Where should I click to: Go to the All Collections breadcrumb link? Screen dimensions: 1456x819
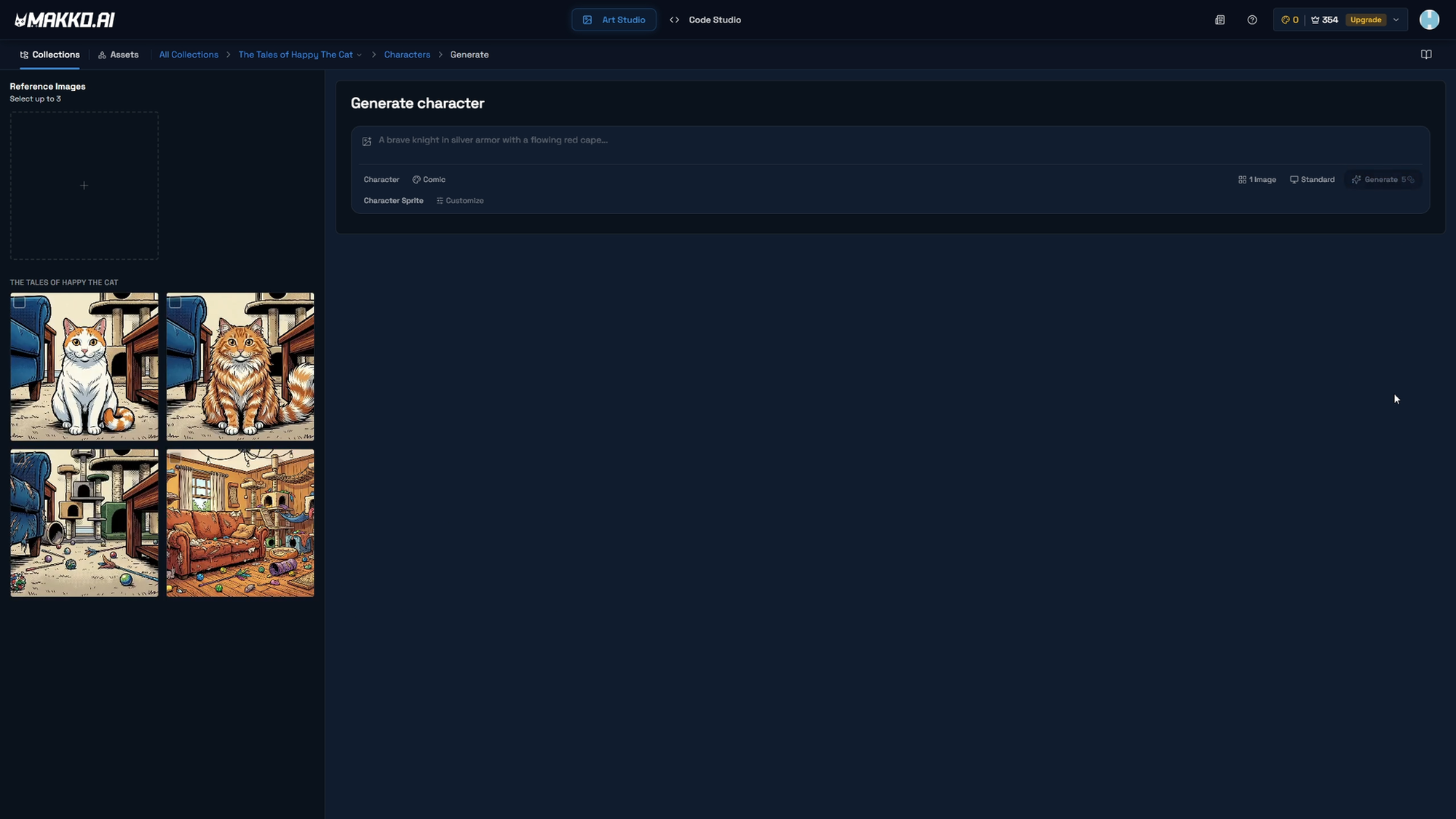(x=189, y=55)
